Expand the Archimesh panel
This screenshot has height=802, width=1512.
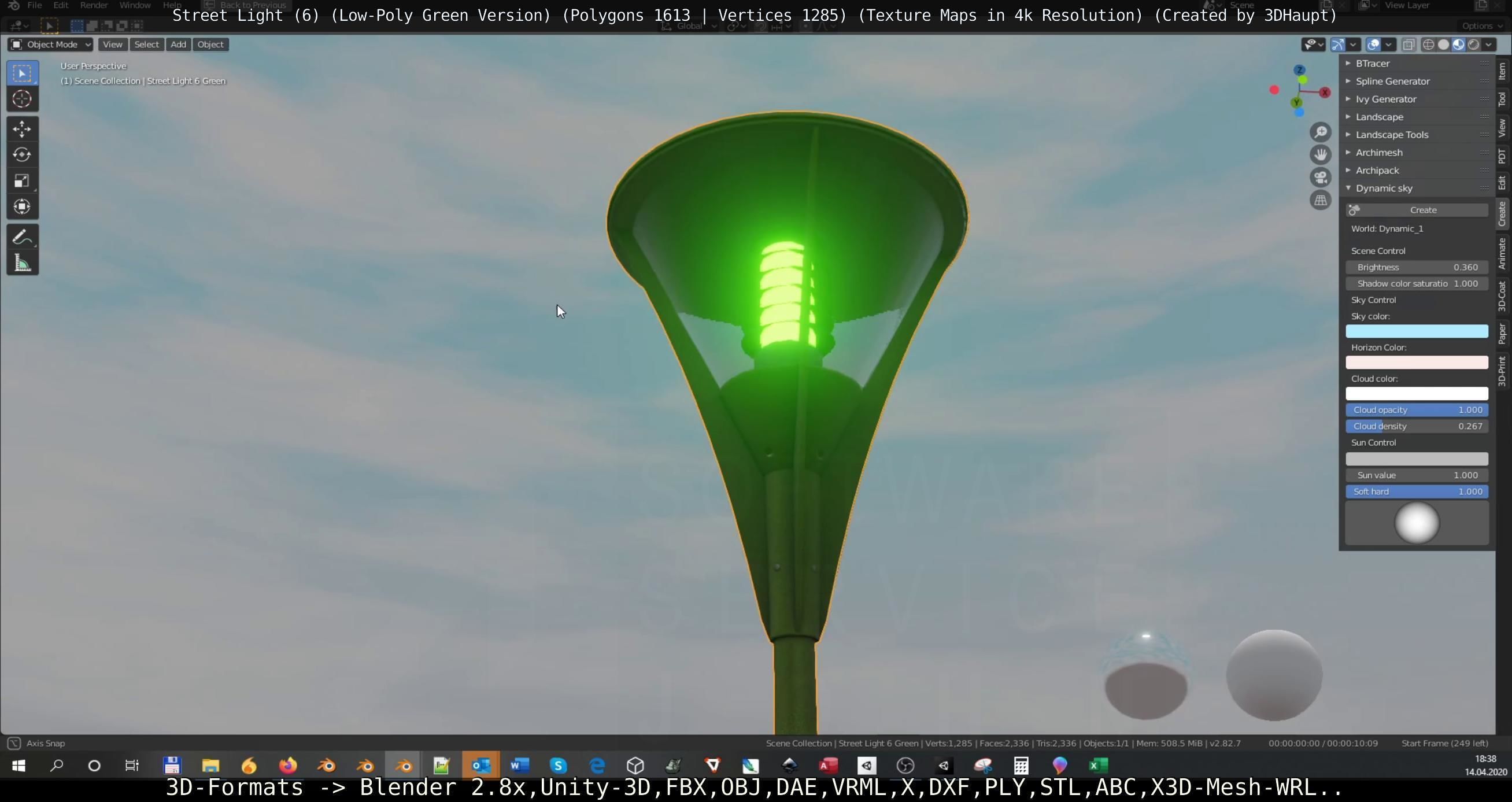[1417, 153]
